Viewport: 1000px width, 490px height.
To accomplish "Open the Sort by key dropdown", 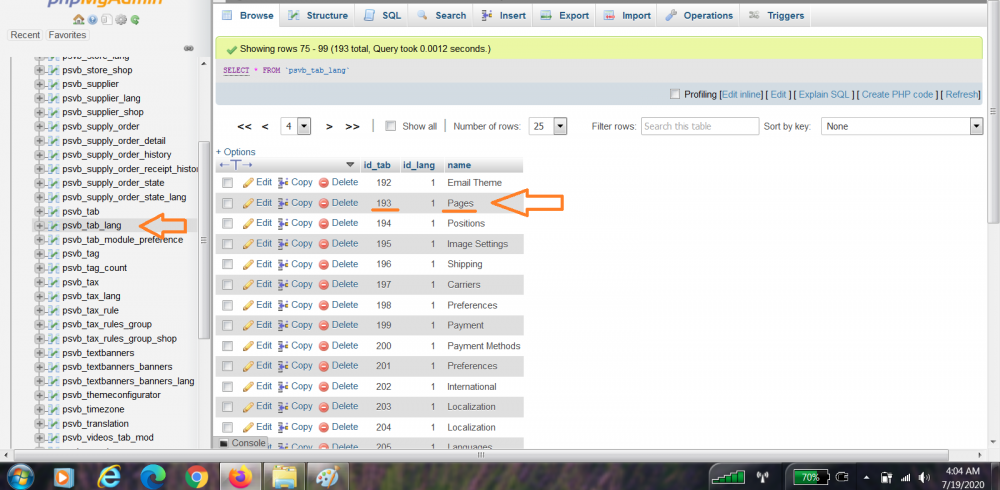I will tap(902, 126).
